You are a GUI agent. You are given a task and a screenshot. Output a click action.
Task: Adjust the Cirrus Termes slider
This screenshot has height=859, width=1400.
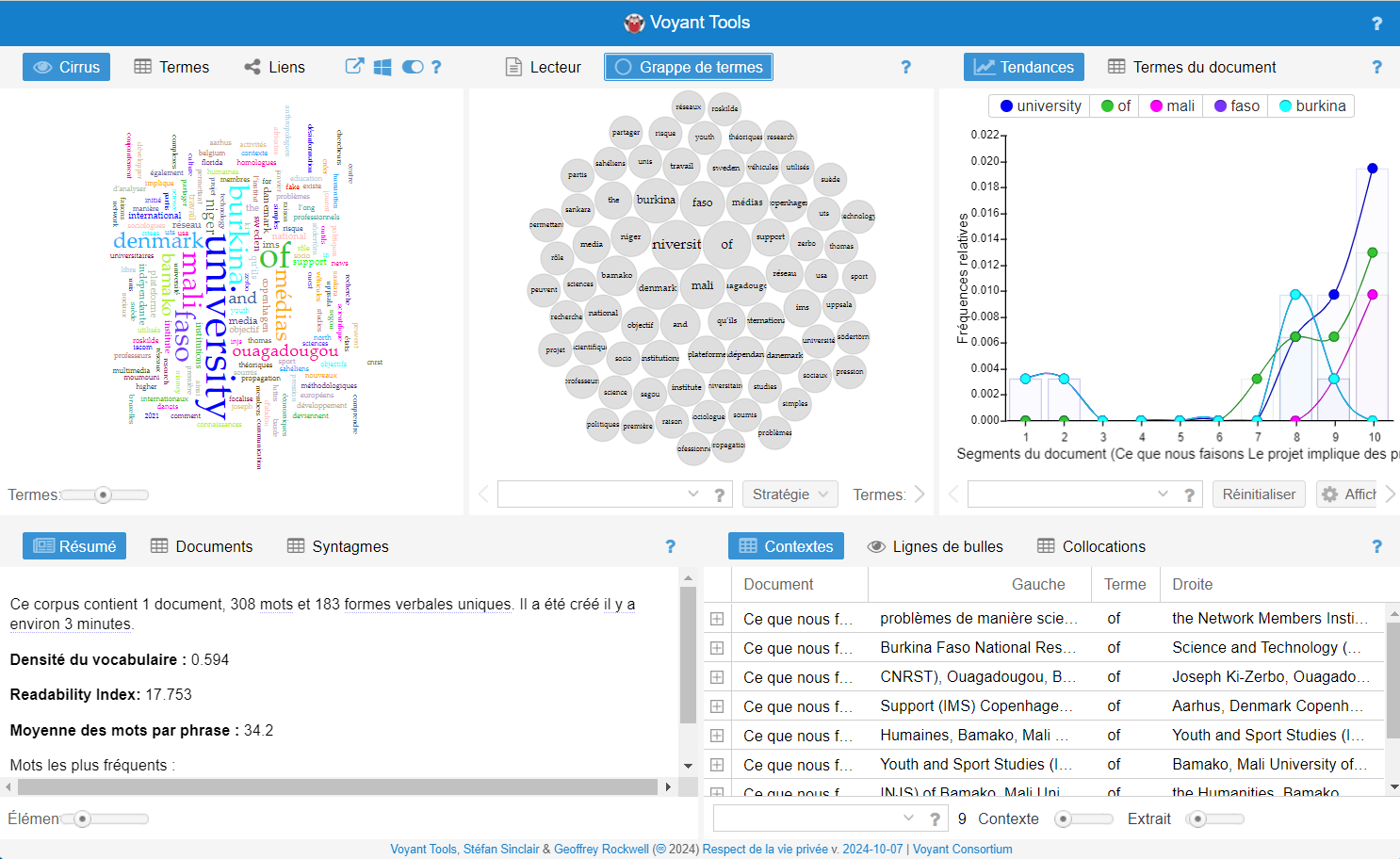[104, 494]
